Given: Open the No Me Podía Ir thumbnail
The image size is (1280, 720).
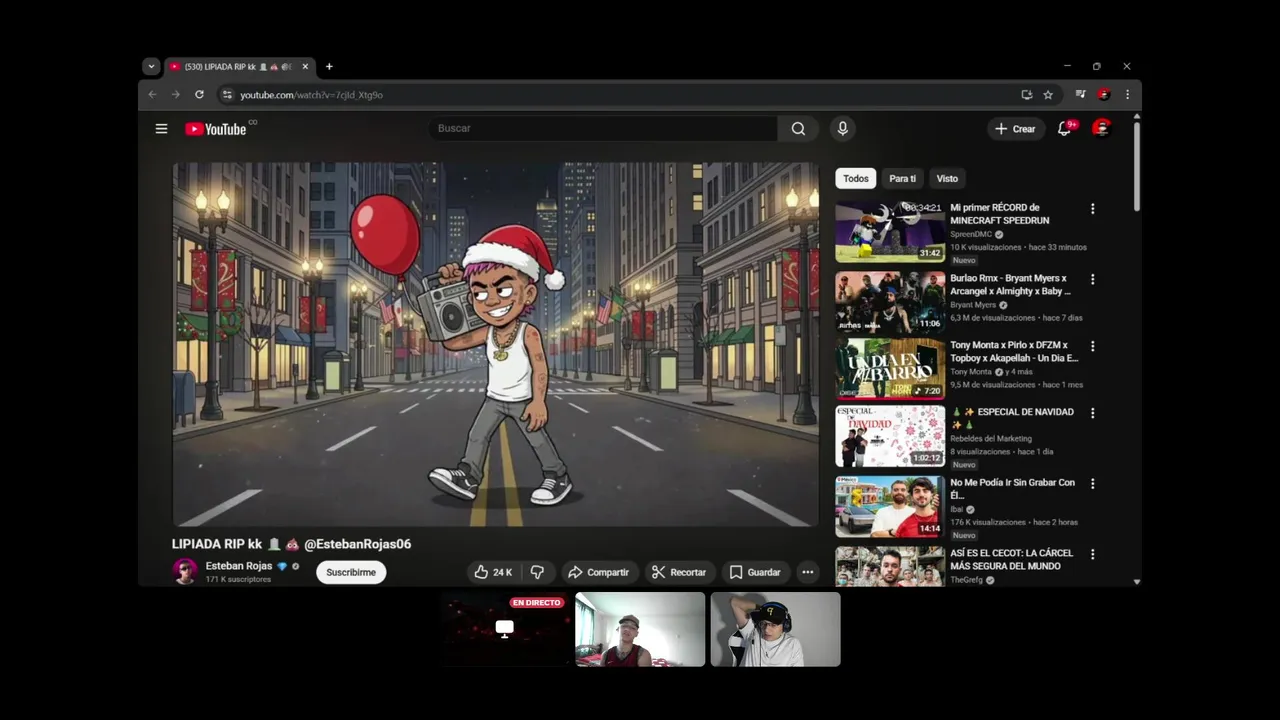Looking at the screenshot, I should (890, 507).
